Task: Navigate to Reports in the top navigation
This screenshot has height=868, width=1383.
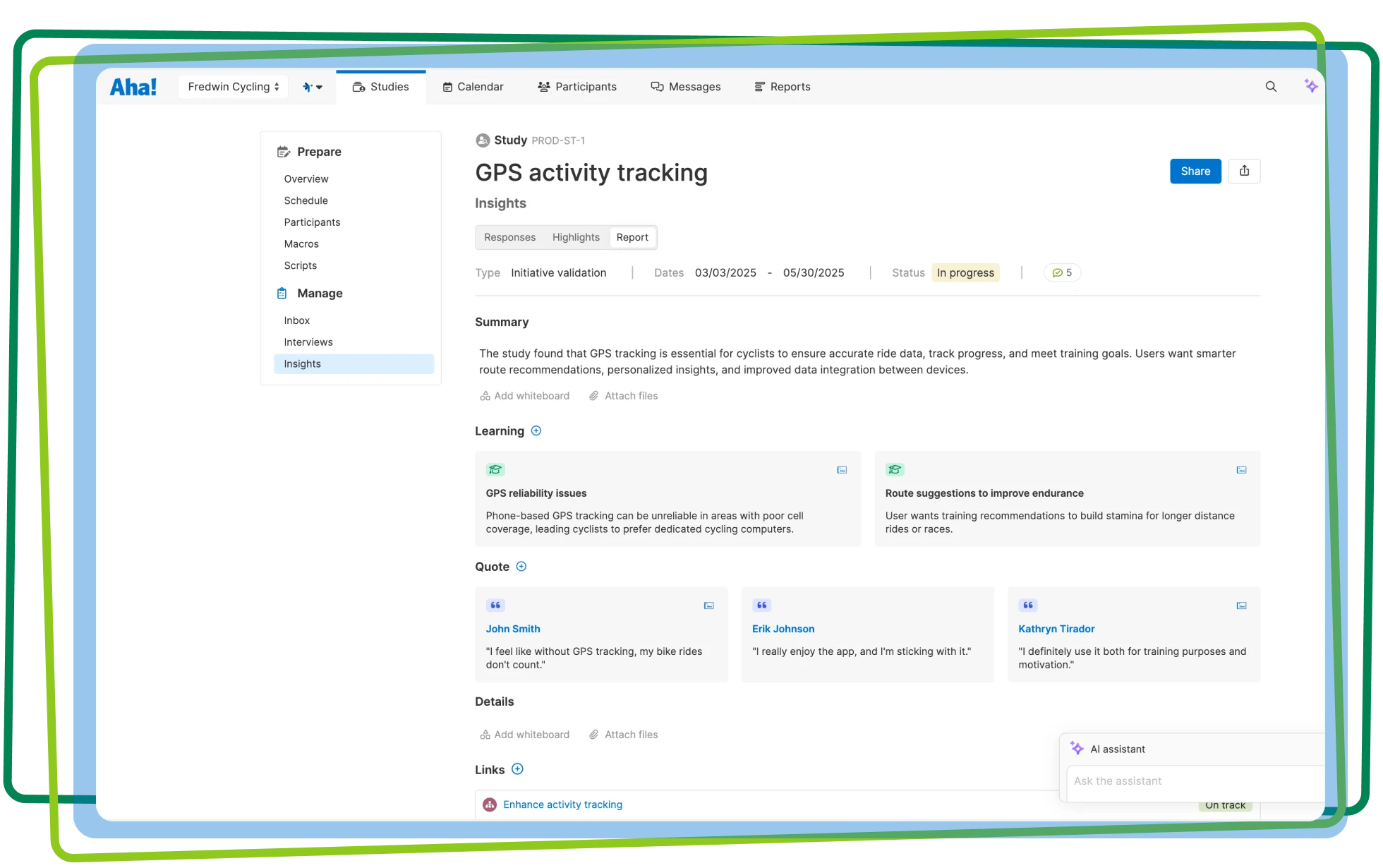Action: click(782, 86)
